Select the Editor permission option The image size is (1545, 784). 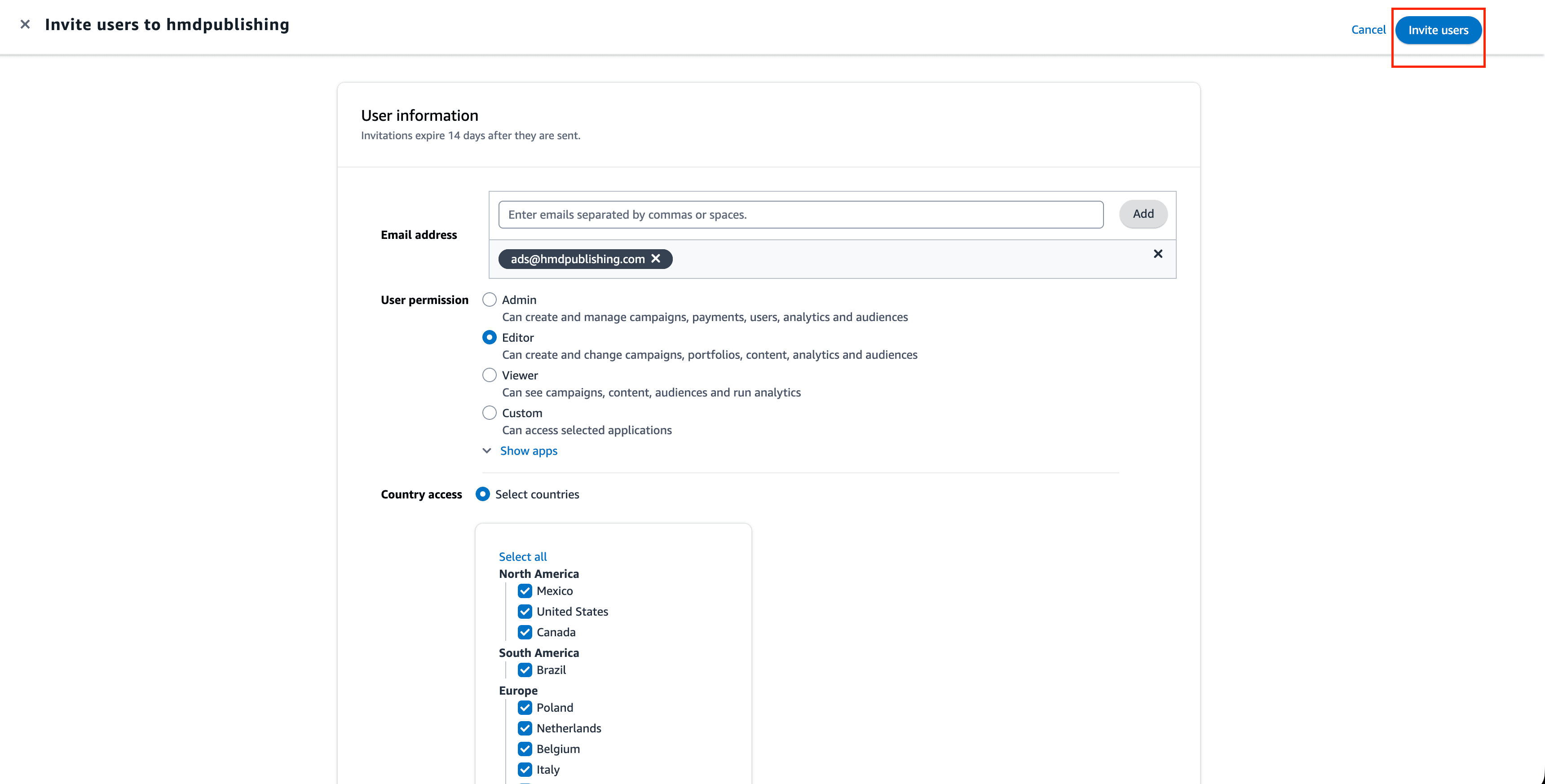pyautogui.click(x=490, y=337)
